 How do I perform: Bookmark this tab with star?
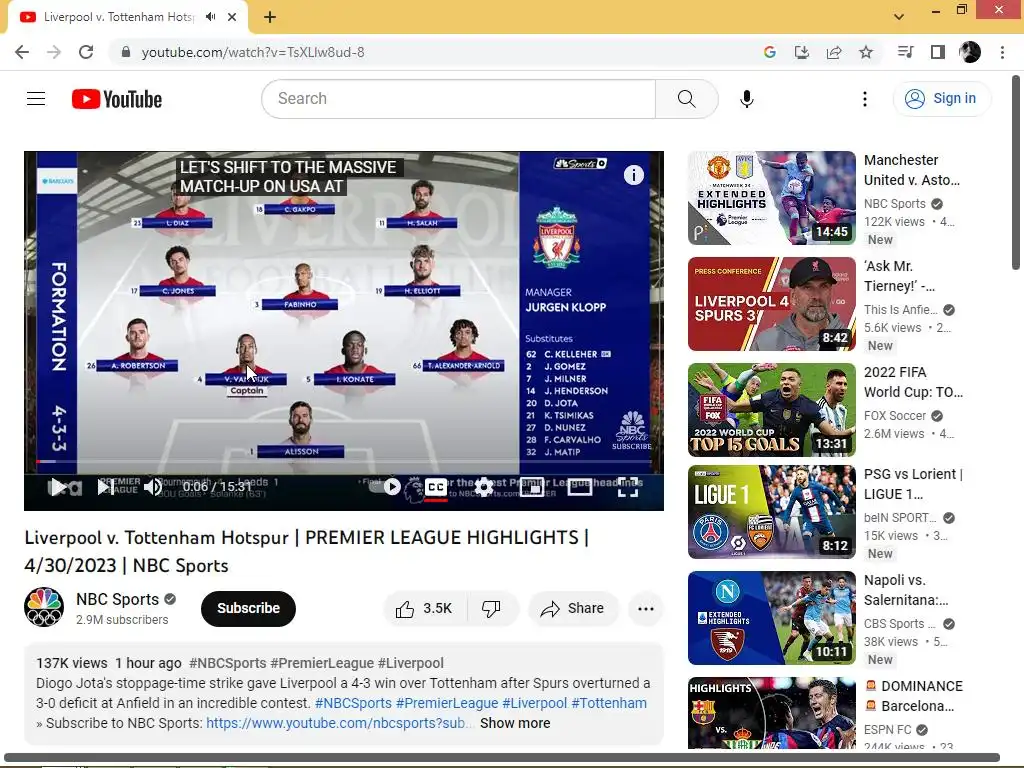tap(866, 52)
